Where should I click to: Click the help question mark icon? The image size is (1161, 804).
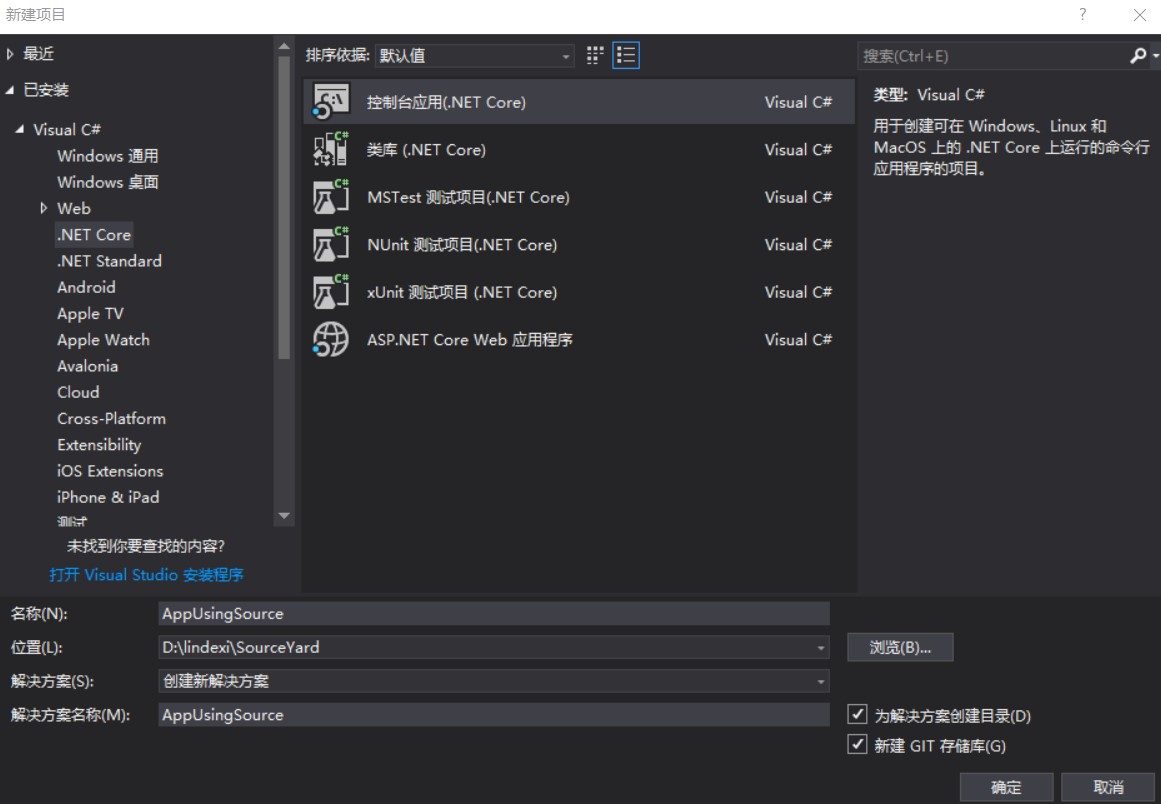(x=1083, y=14)
